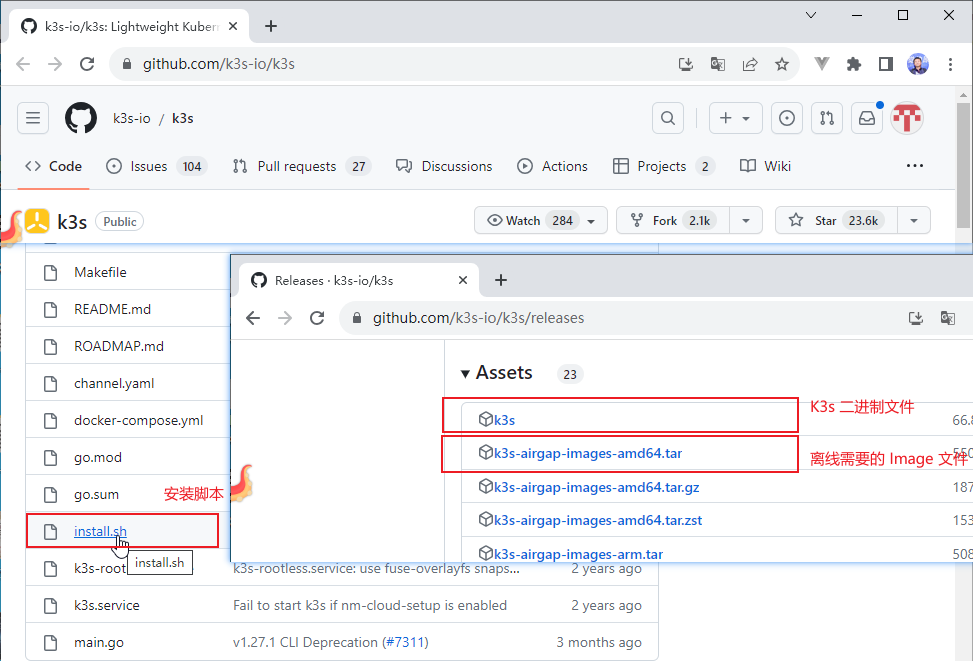Click the main window's vertical scrollbar thumb
This screenshot has width=973, height=661.
(x=963, y=164)
